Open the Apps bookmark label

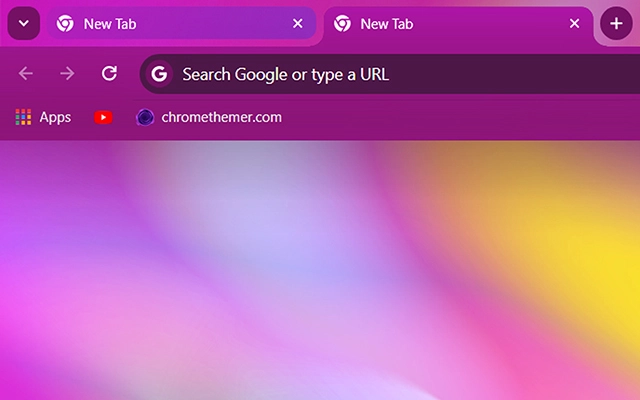tap(55, 117)
